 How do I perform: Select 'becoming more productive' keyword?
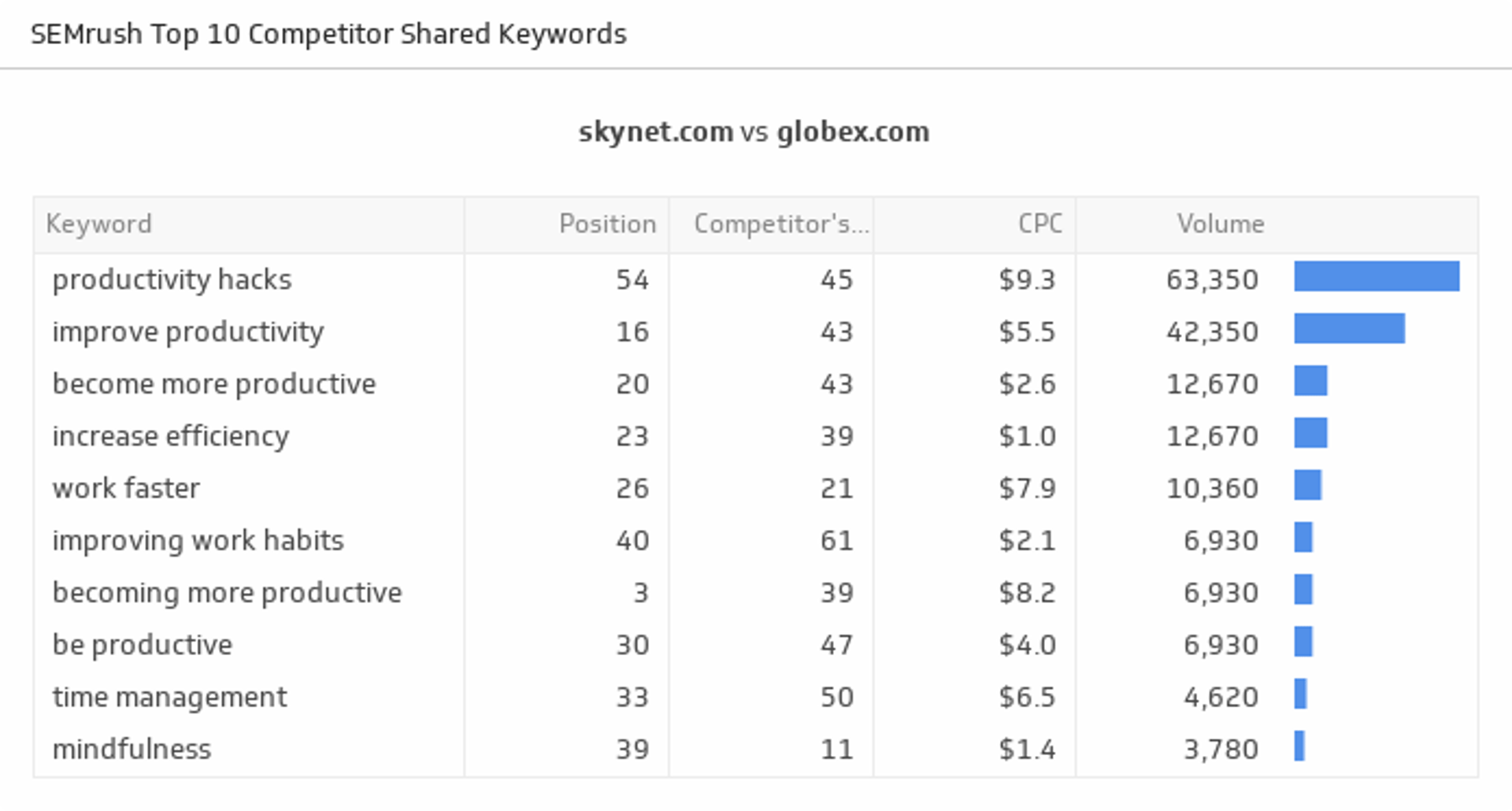(227, 593)
